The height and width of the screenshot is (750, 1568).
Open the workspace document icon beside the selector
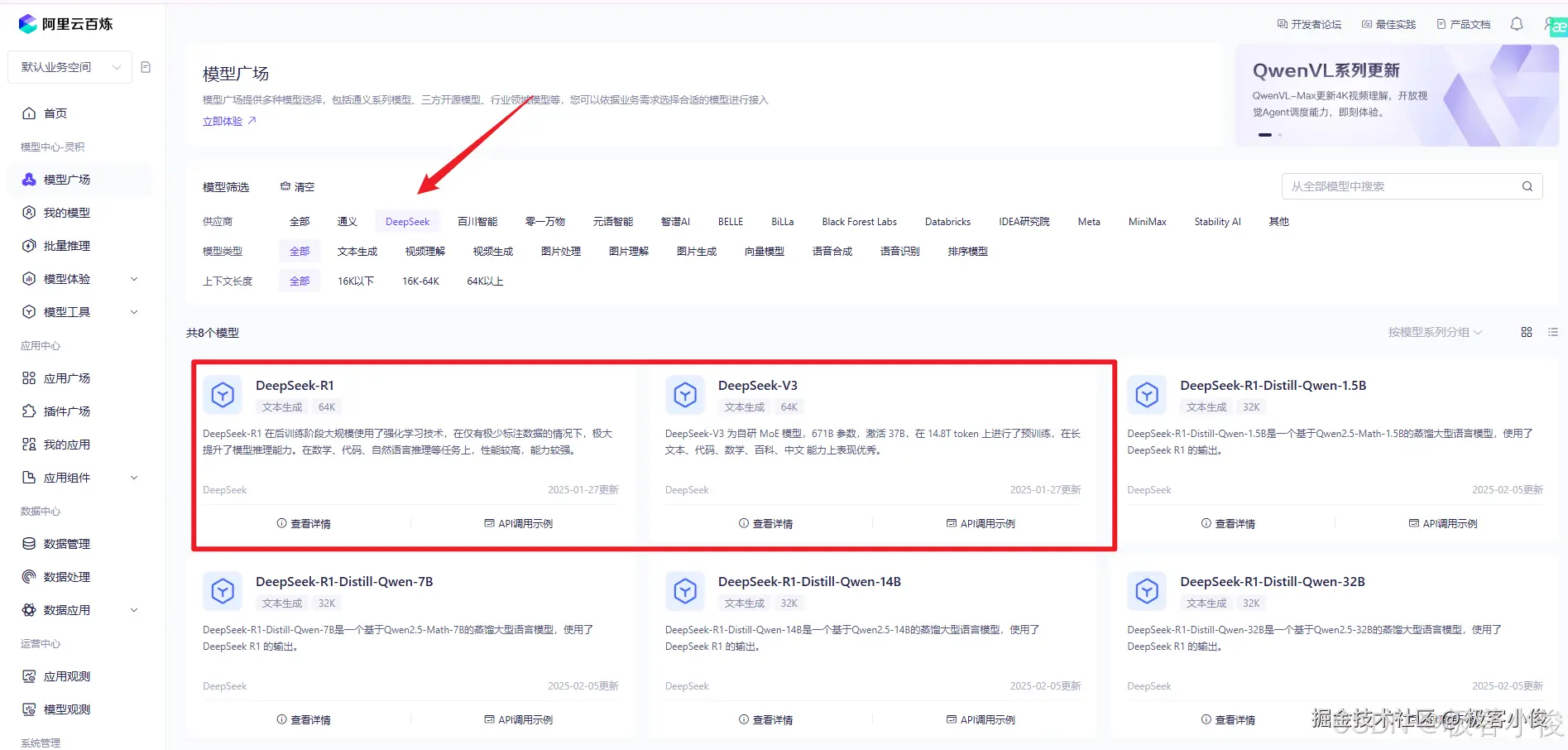tap(146, 67)
